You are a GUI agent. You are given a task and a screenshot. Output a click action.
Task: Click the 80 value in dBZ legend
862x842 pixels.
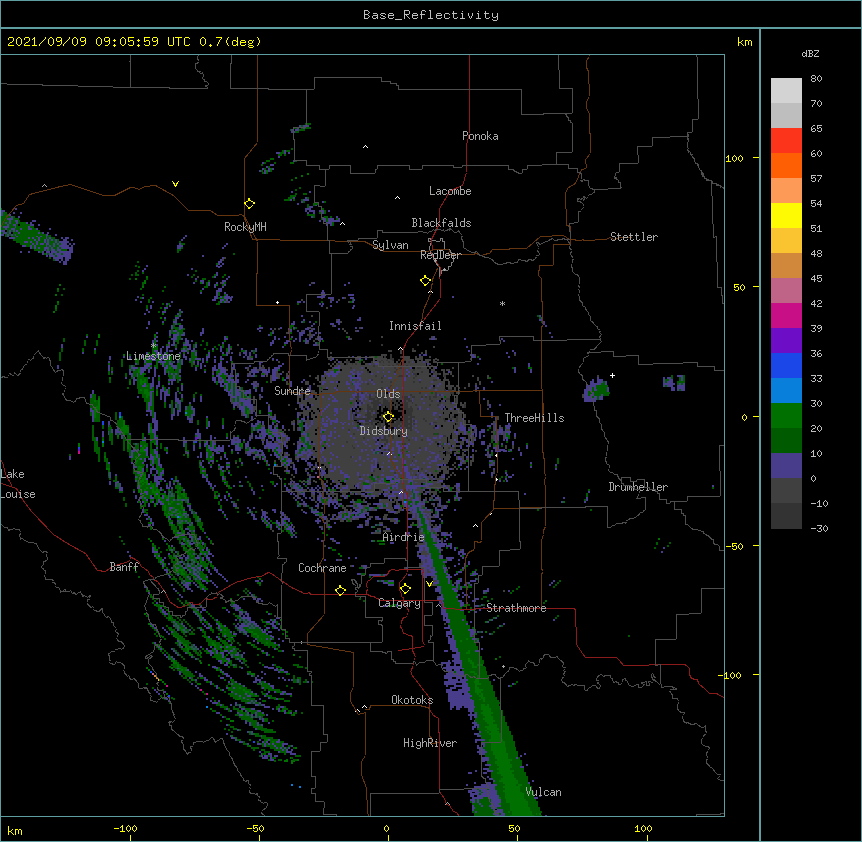pyautogui.click(x=816, y=79)
